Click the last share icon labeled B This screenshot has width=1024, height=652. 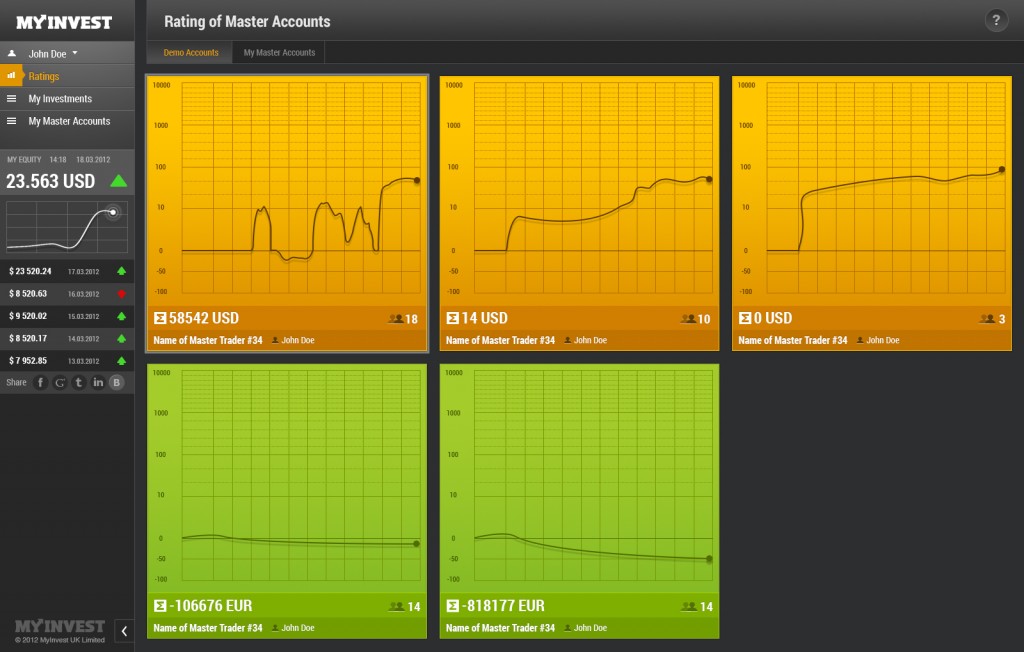(116, 382)
